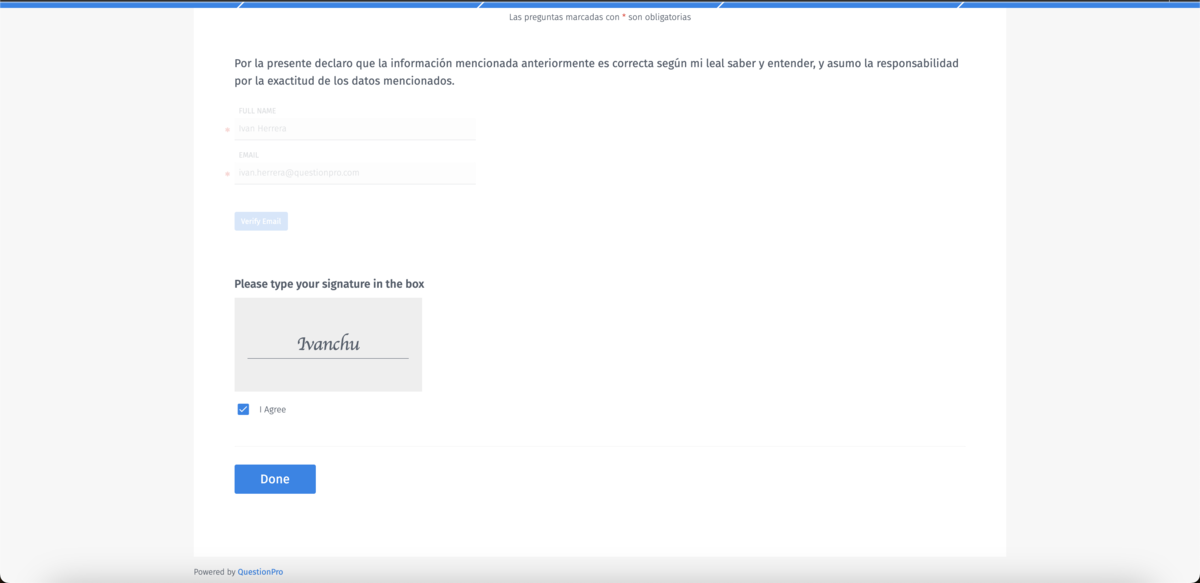This screenshot has height=583, width=1200.
Task: Click the first chevron divider in the progress bar
Action: tap(238, 3)
